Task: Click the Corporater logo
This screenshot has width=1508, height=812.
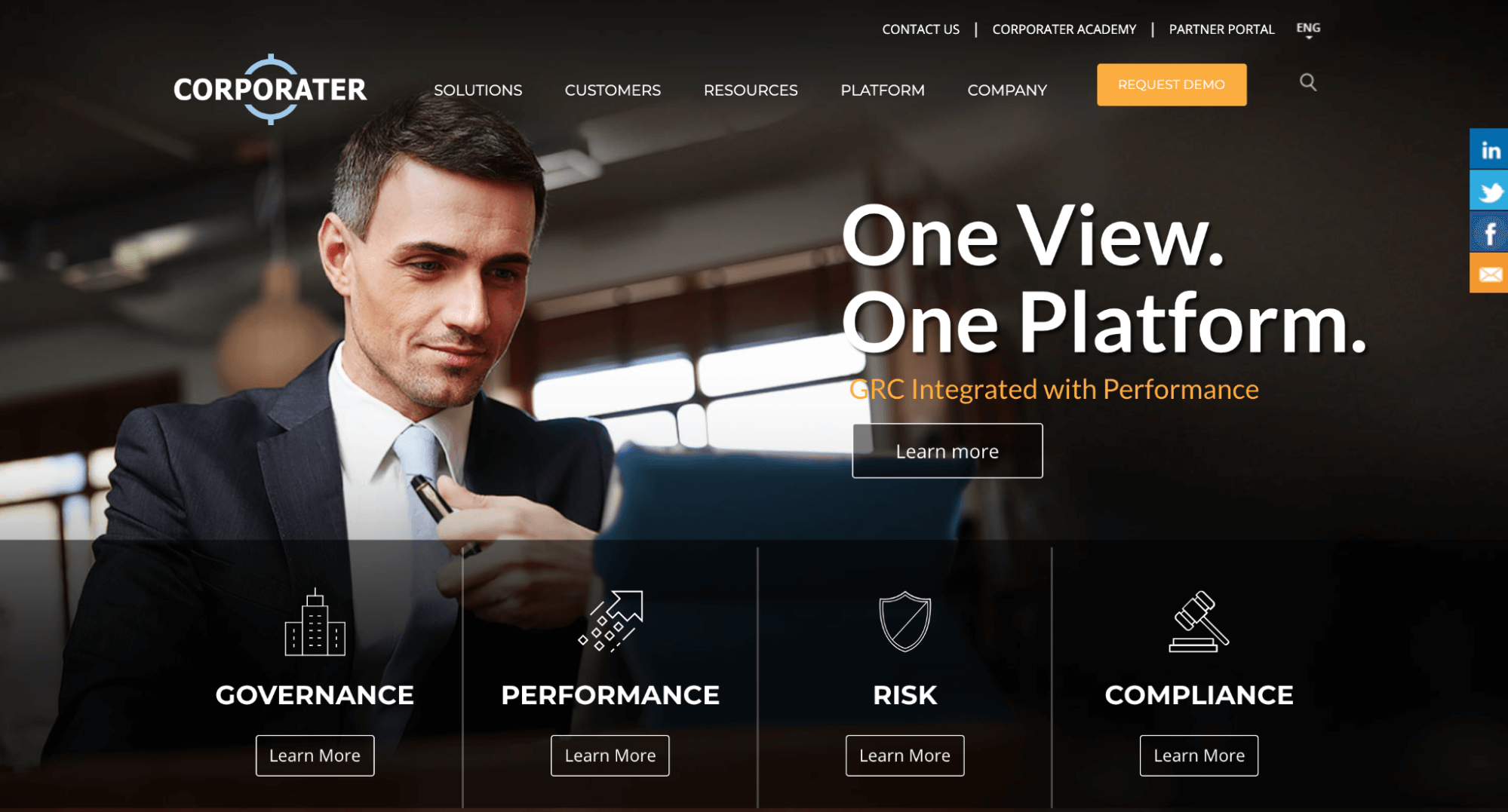Action: pos(270,89)
